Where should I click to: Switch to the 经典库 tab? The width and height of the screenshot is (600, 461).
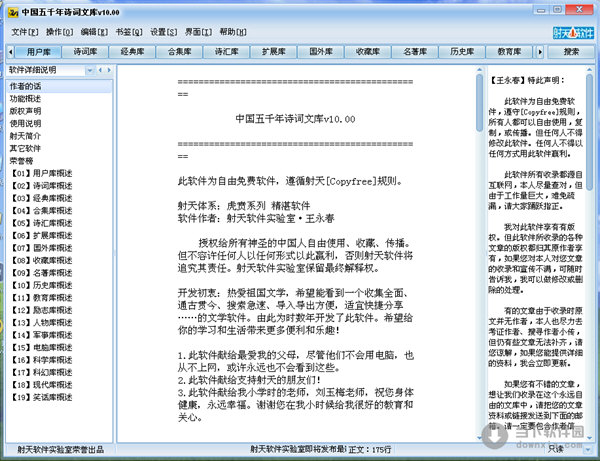(132, 52)
